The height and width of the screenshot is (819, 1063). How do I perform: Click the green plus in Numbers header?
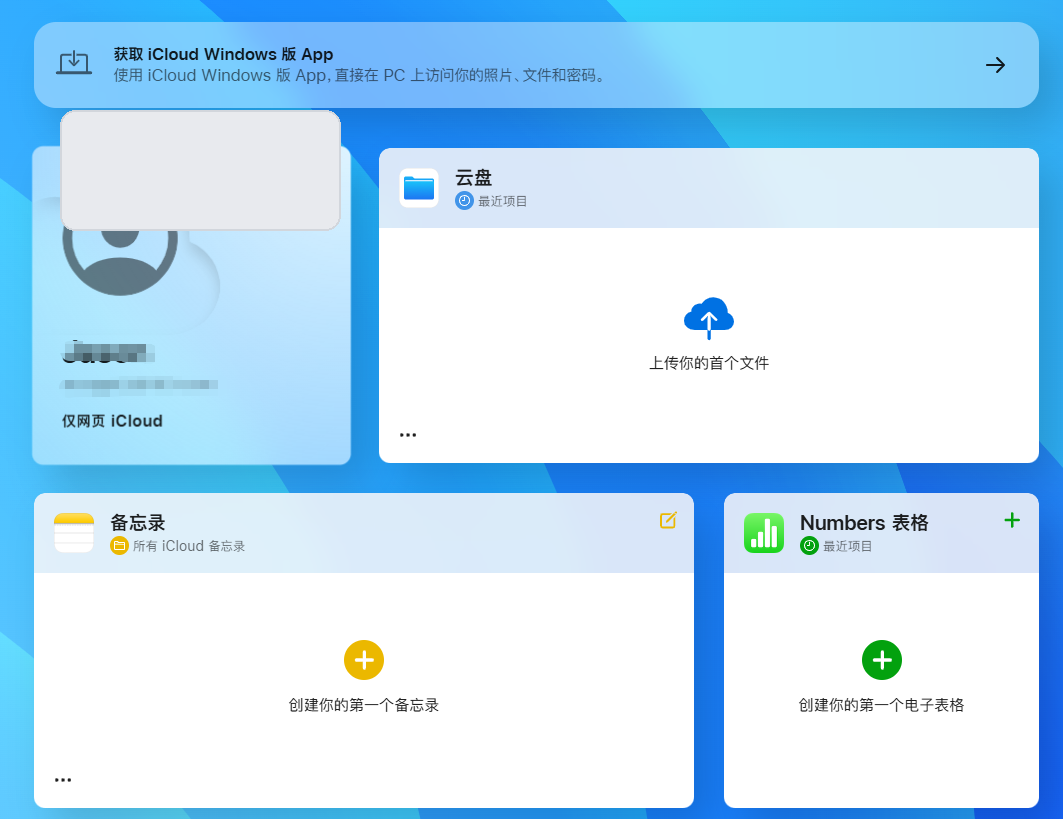tap(1012, 520)
